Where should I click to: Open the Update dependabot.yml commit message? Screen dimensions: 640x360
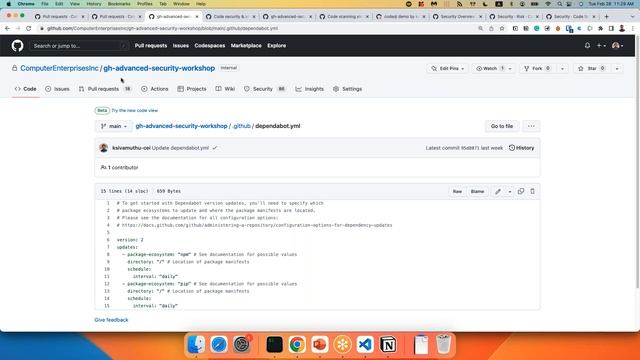(180, 148)
